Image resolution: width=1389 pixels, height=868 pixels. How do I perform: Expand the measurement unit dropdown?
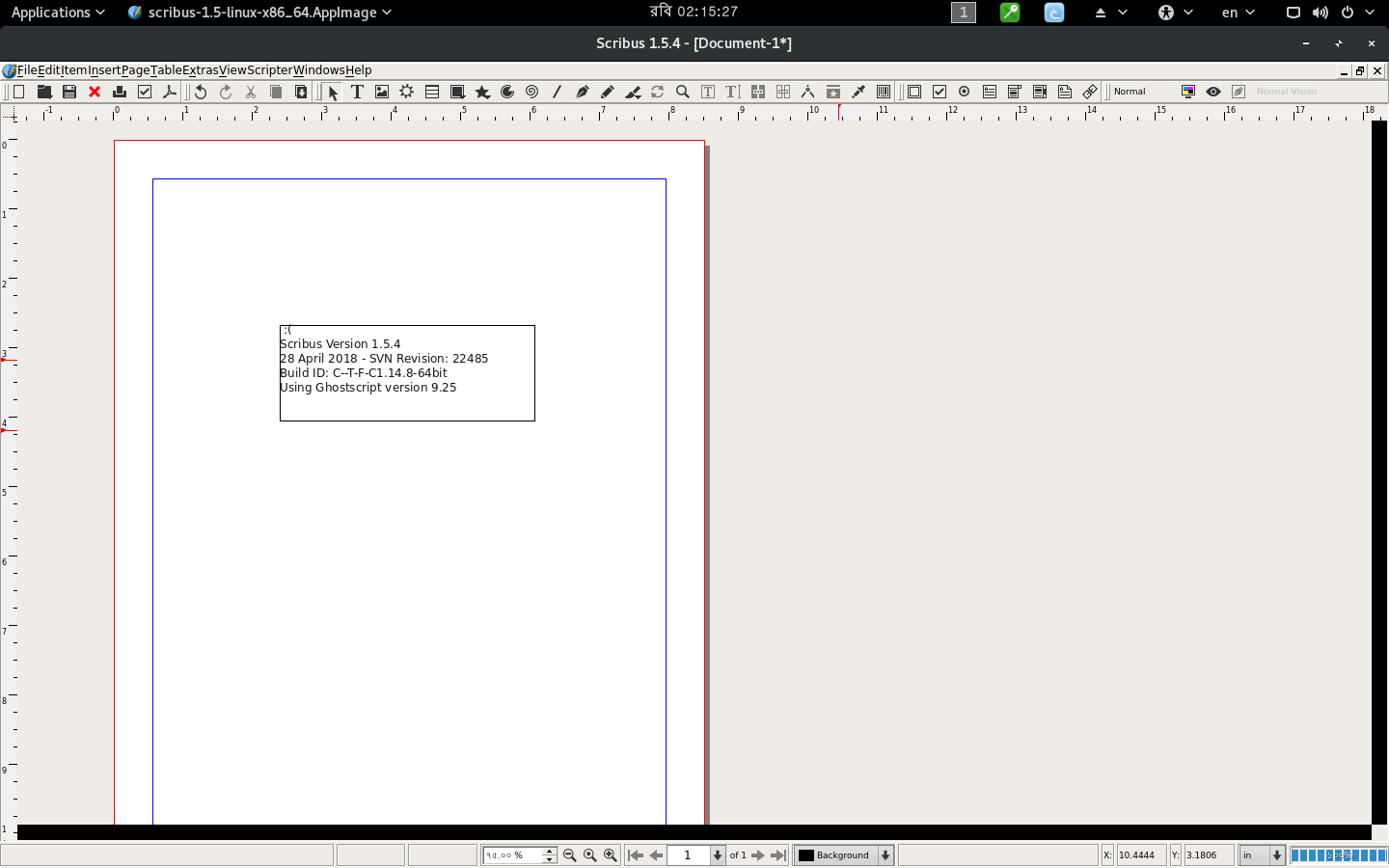tap(1277, 855)
